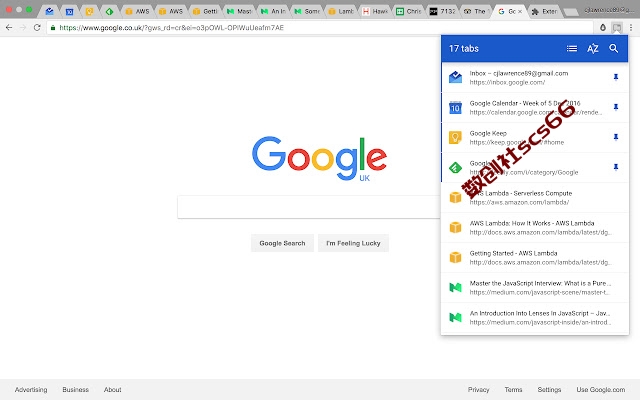Sort tabs alphabetically with AZ icon
Screen dimensions: 640x400
click(593, 49)
